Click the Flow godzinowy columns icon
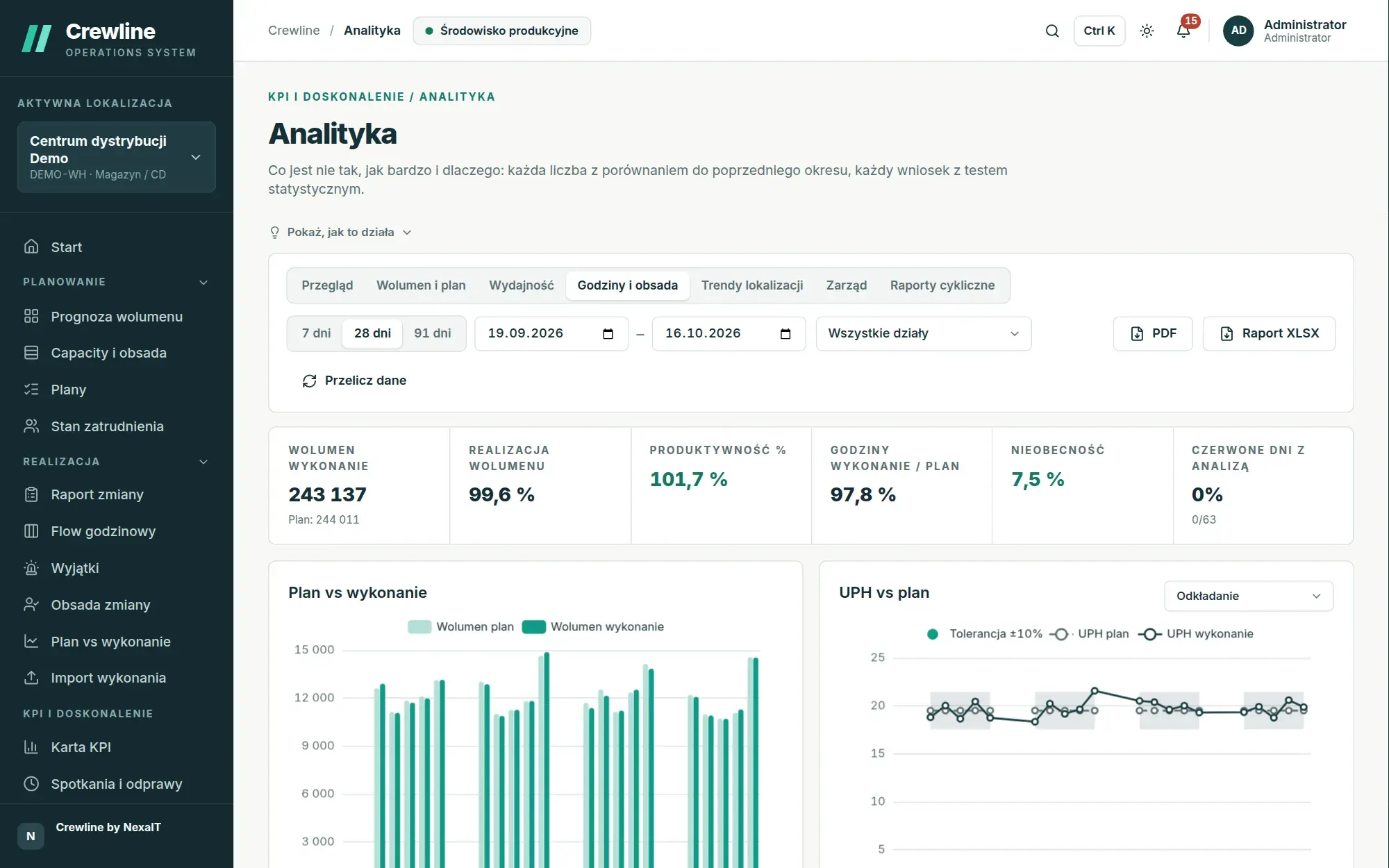This screenshot has height=868, width=1389. click(31, 531)
